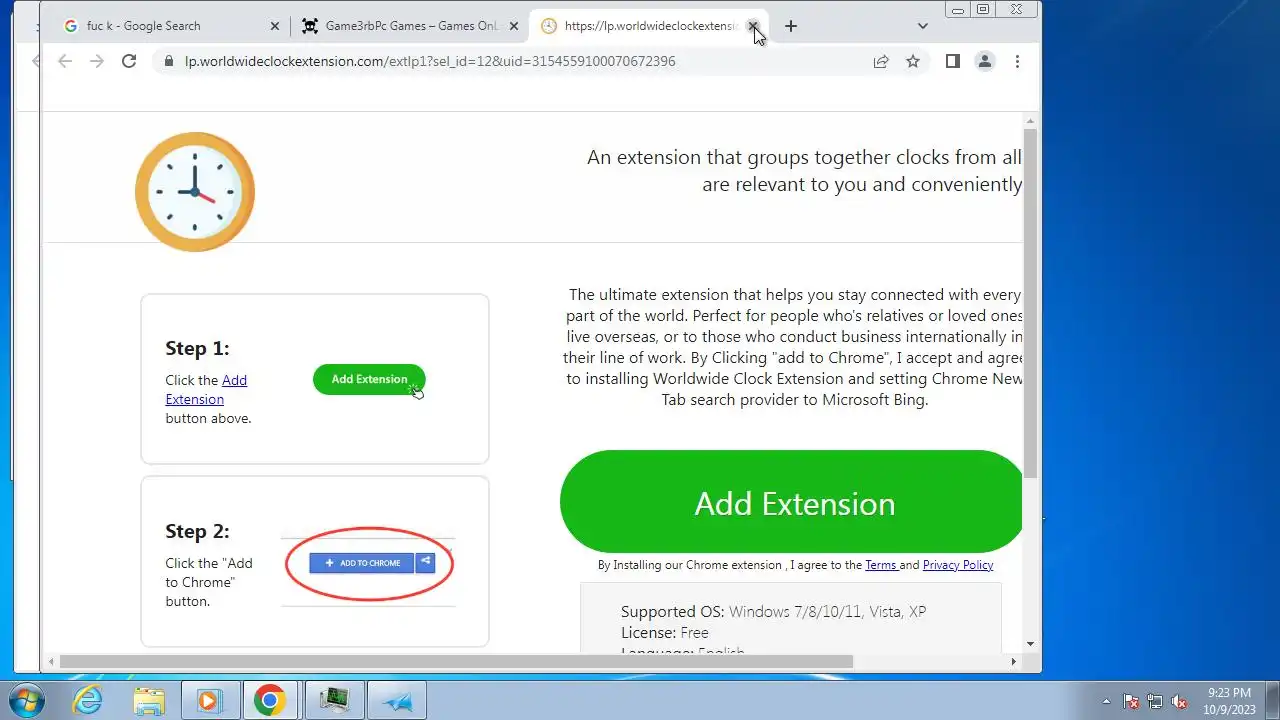This screenshot has height=720, width=1280.
Task: Open Action Center flag icon
Action: point(1131,701)
